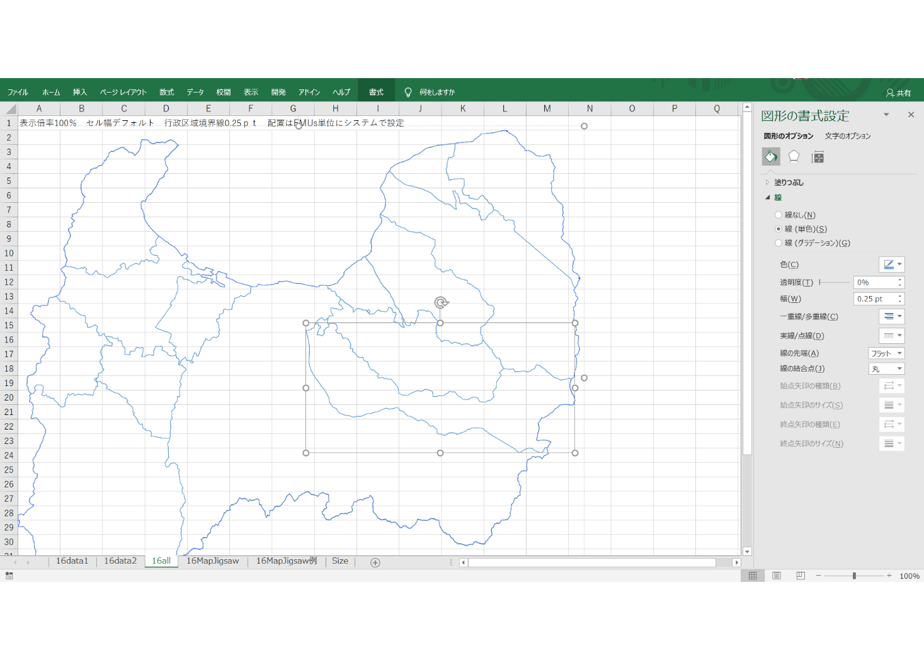This screenshot has width=924, height=660.
Task: Click the lightbulb Tell Me icon
Action: click(x=408, y=92)
